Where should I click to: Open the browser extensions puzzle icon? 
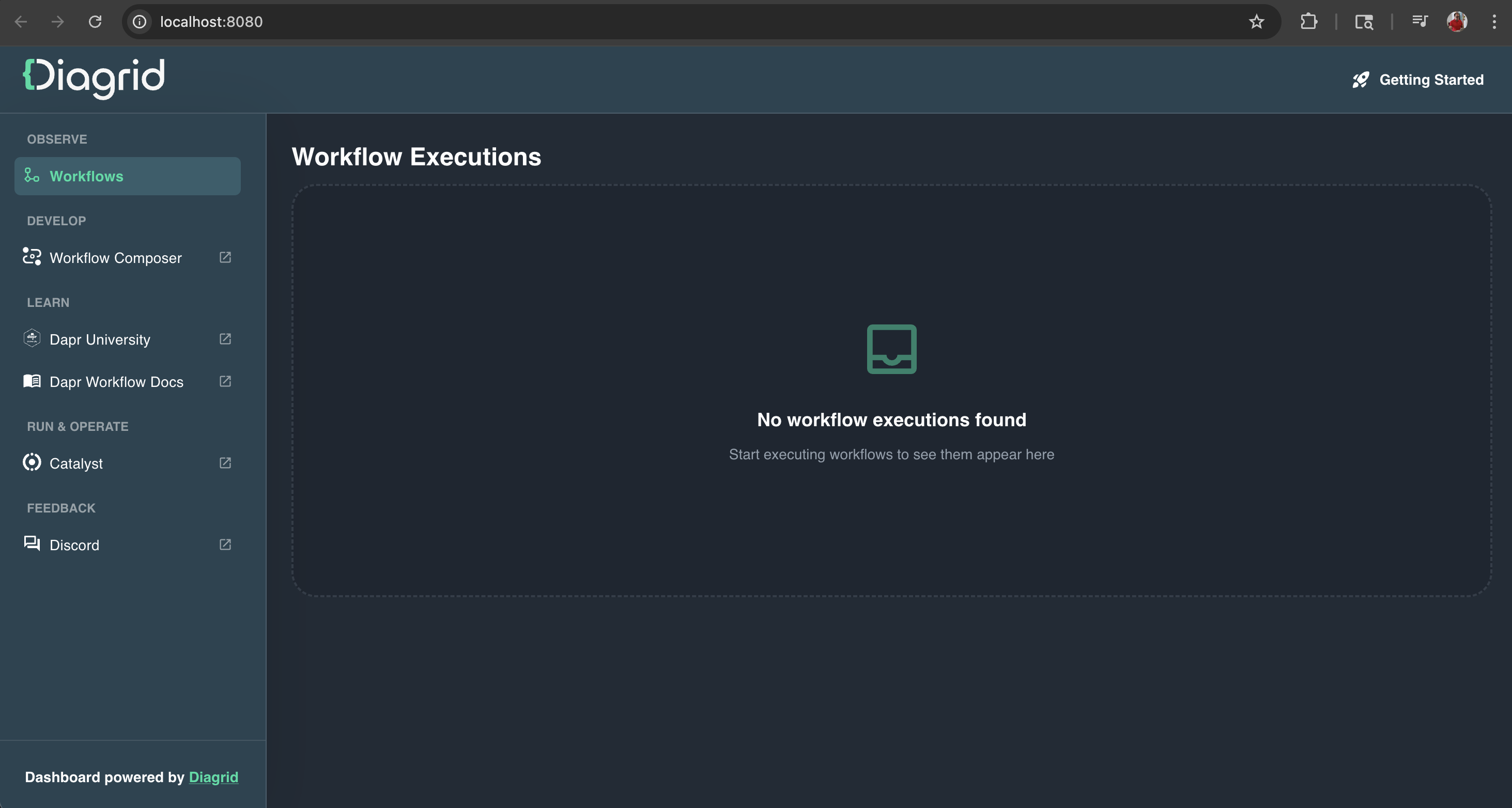pos(1308,22)
